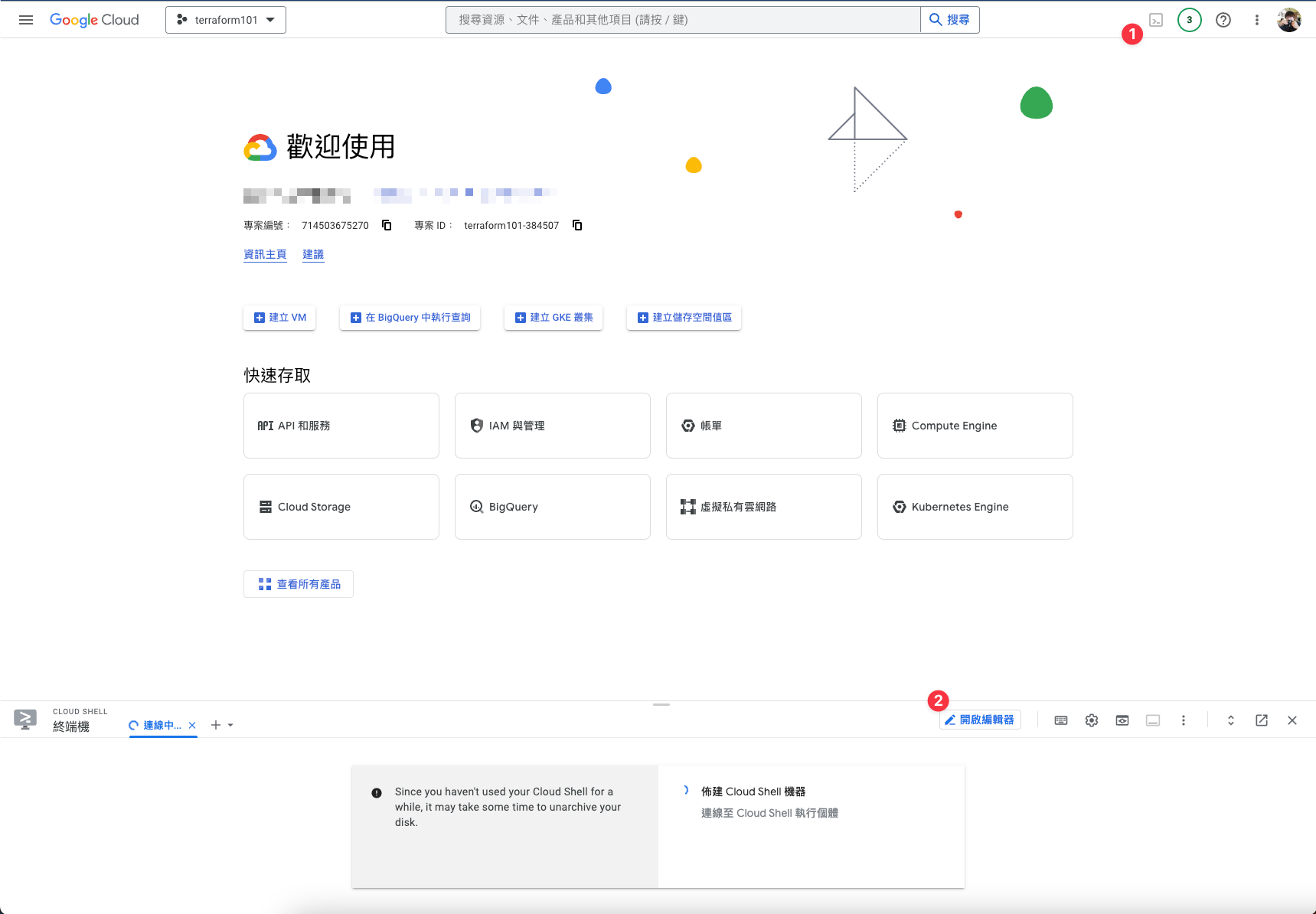1316x914 pixels.
Task: Close the 連線中 terminal tab
Action: pos(192,725)
